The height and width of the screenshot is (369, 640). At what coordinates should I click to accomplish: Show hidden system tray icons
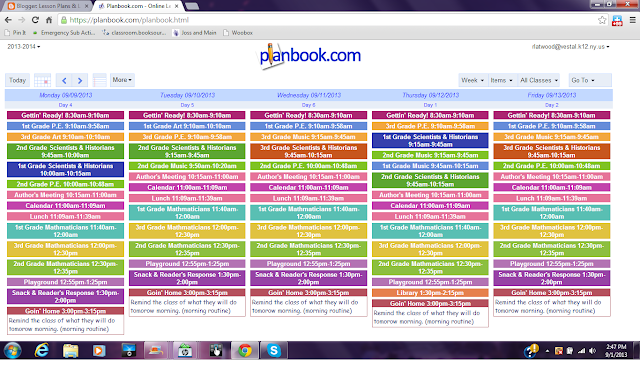547,351
